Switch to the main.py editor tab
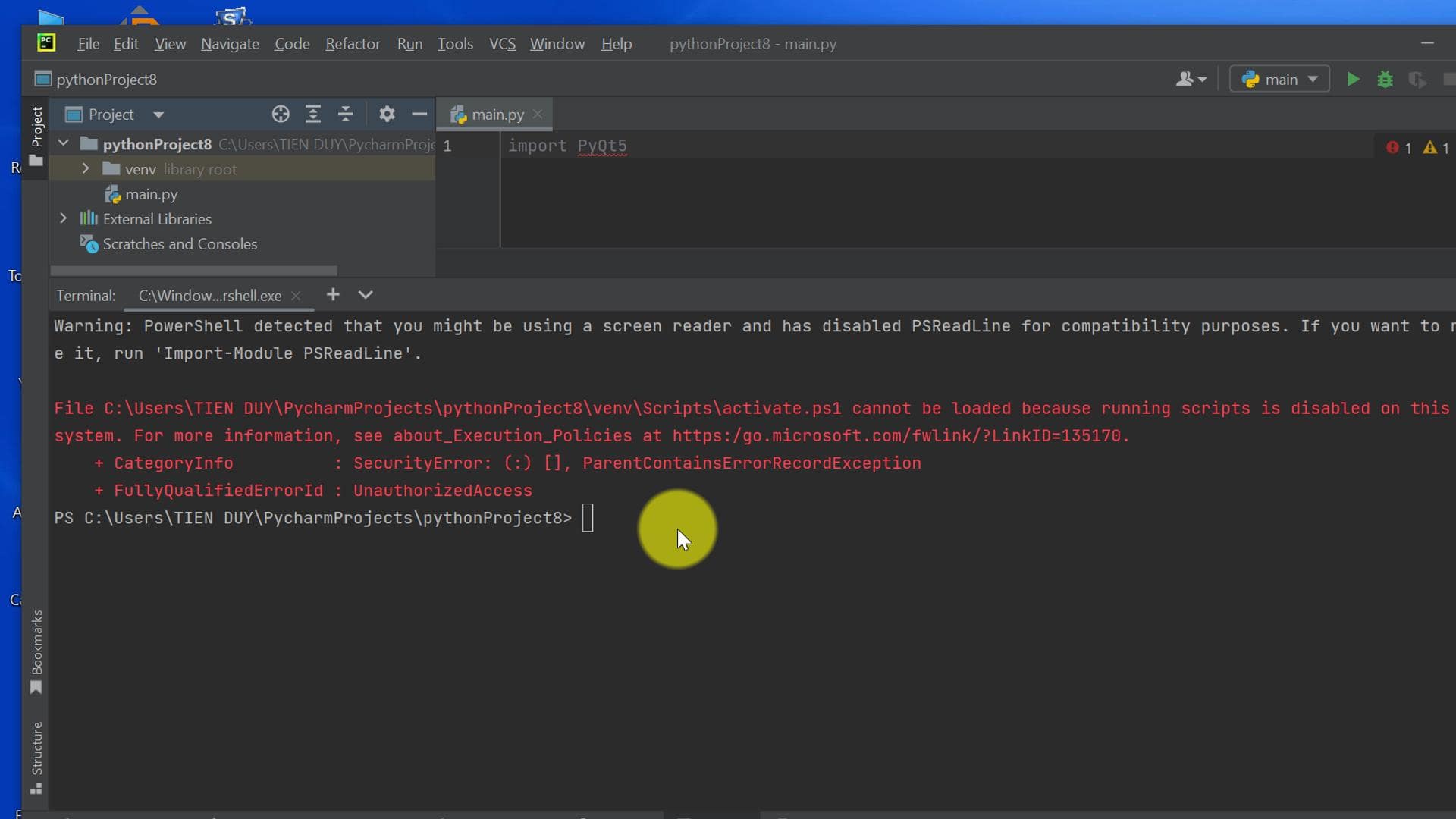Screen dimensions: 1456x819 tap(488, 115)
